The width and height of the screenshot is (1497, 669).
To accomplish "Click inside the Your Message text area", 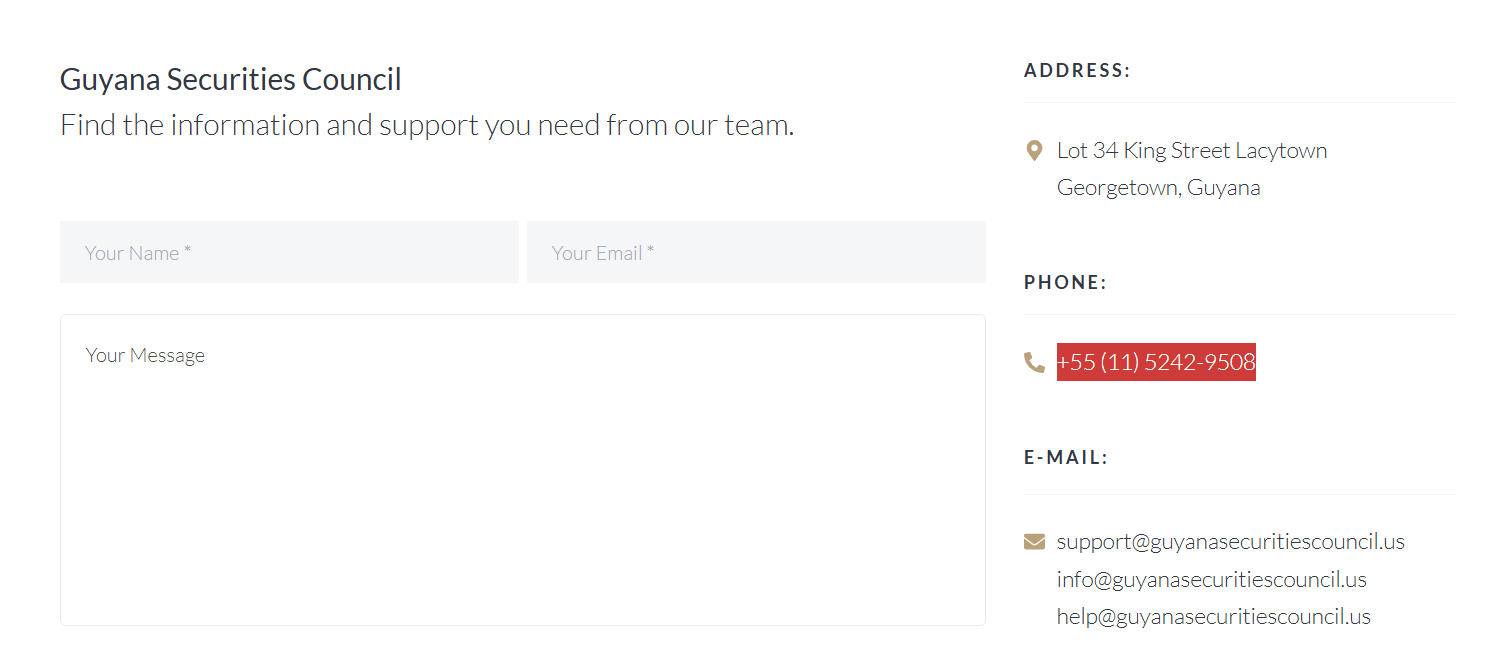I will coord(522,470).
